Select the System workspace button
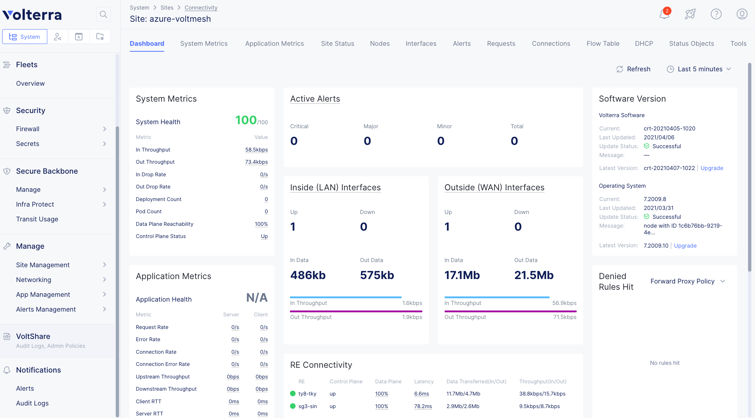 25,37
